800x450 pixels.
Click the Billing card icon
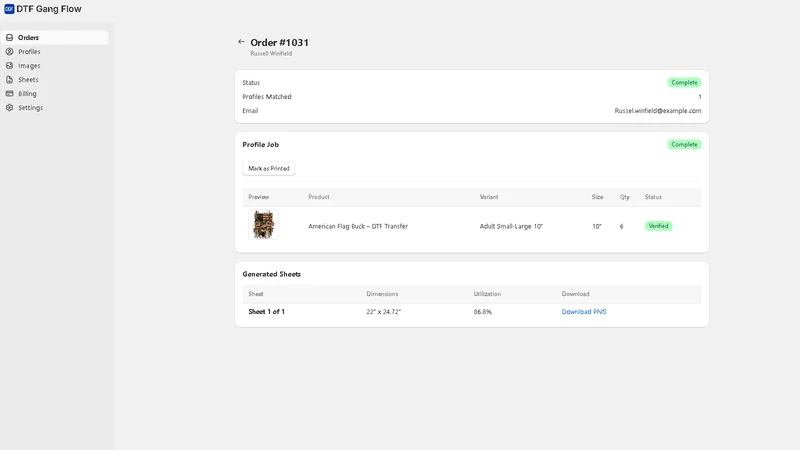9,94
